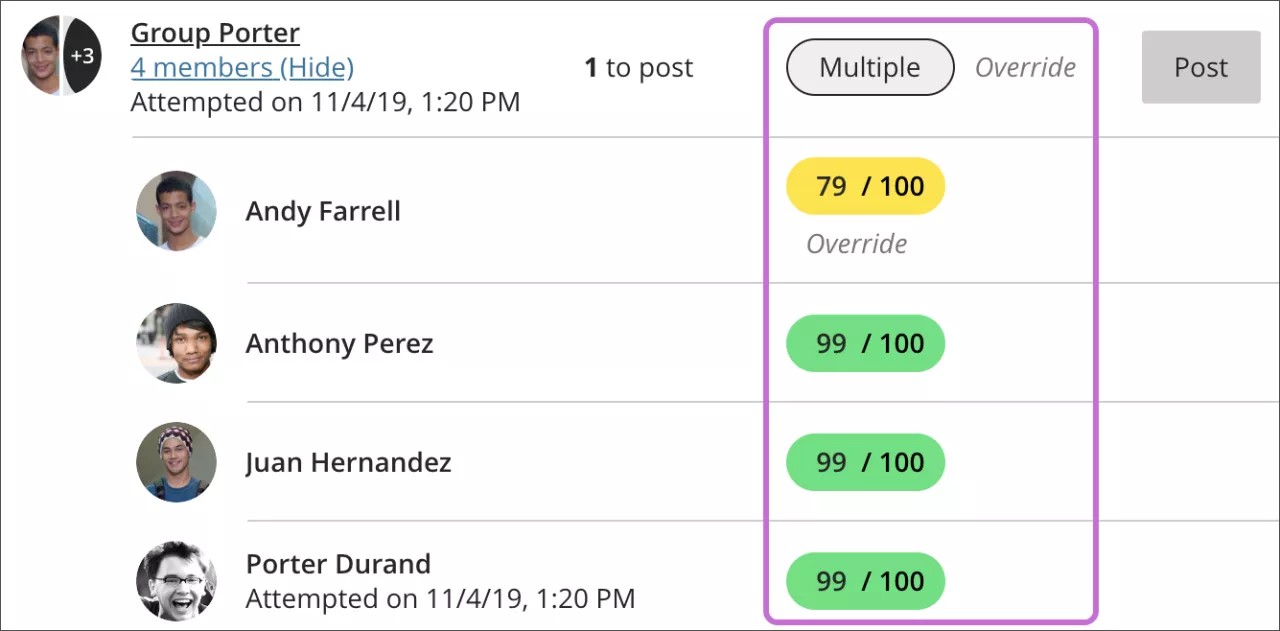Select the Porter Durand name
Image resolution: width=1280 pixels, height=631 pixels.
coord(338,564)
